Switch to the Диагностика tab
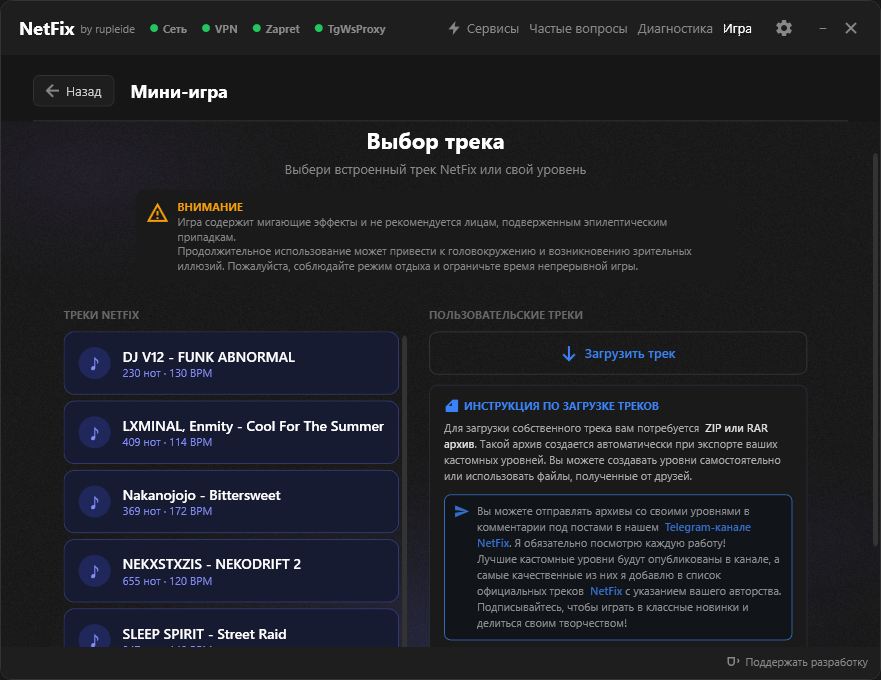Image resolution: width=881 pixels, height=680 pixels. [x=675, y=29]
